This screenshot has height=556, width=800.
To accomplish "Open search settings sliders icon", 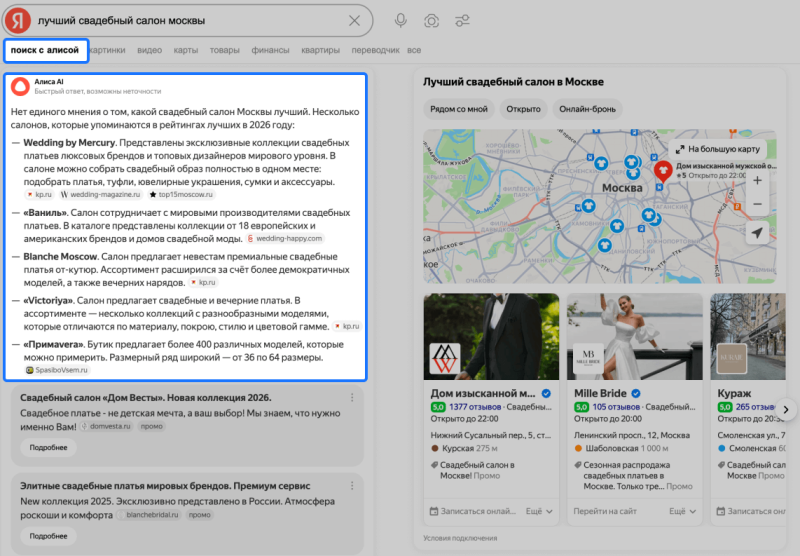I will click(462, 20).
